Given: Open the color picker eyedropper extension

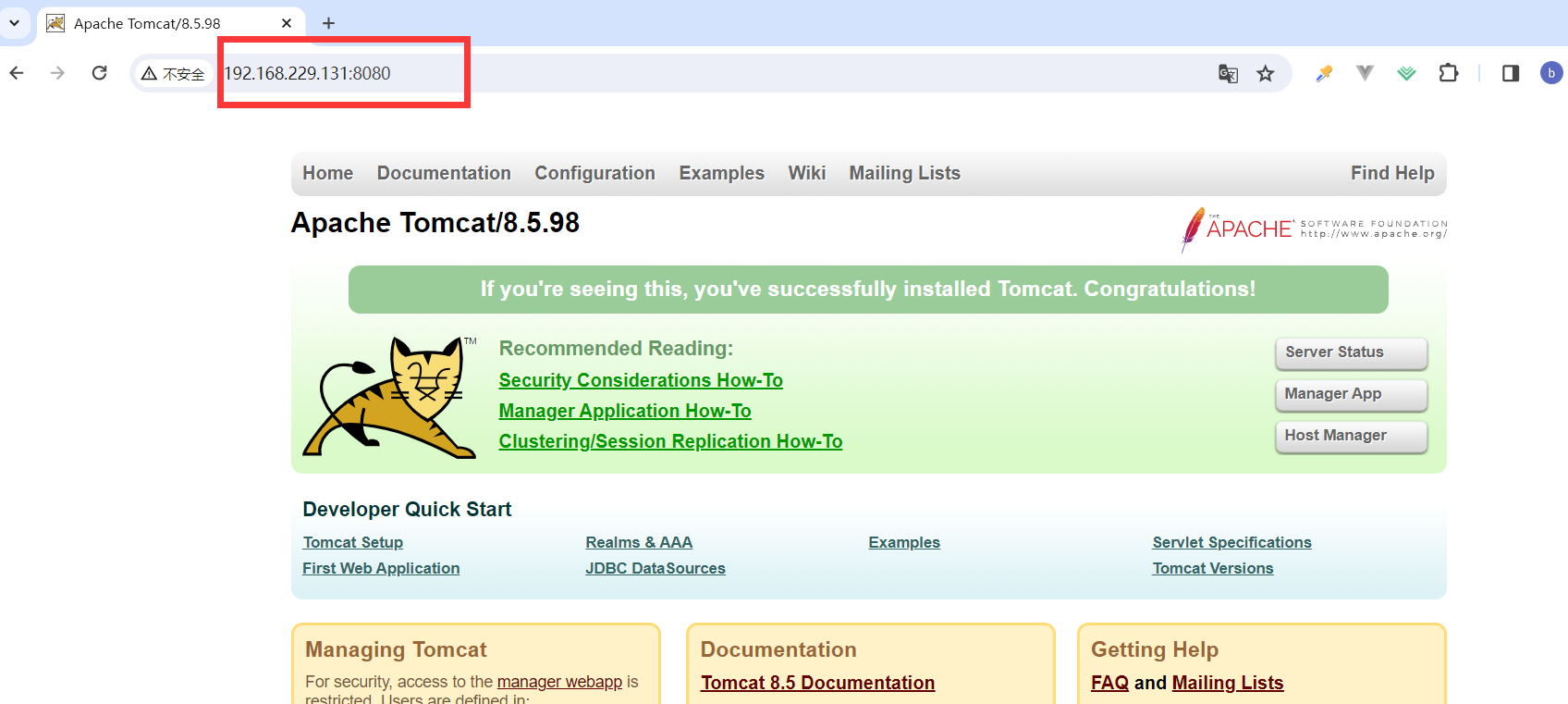Looking at the screenshot, I should coord(1324,73).
